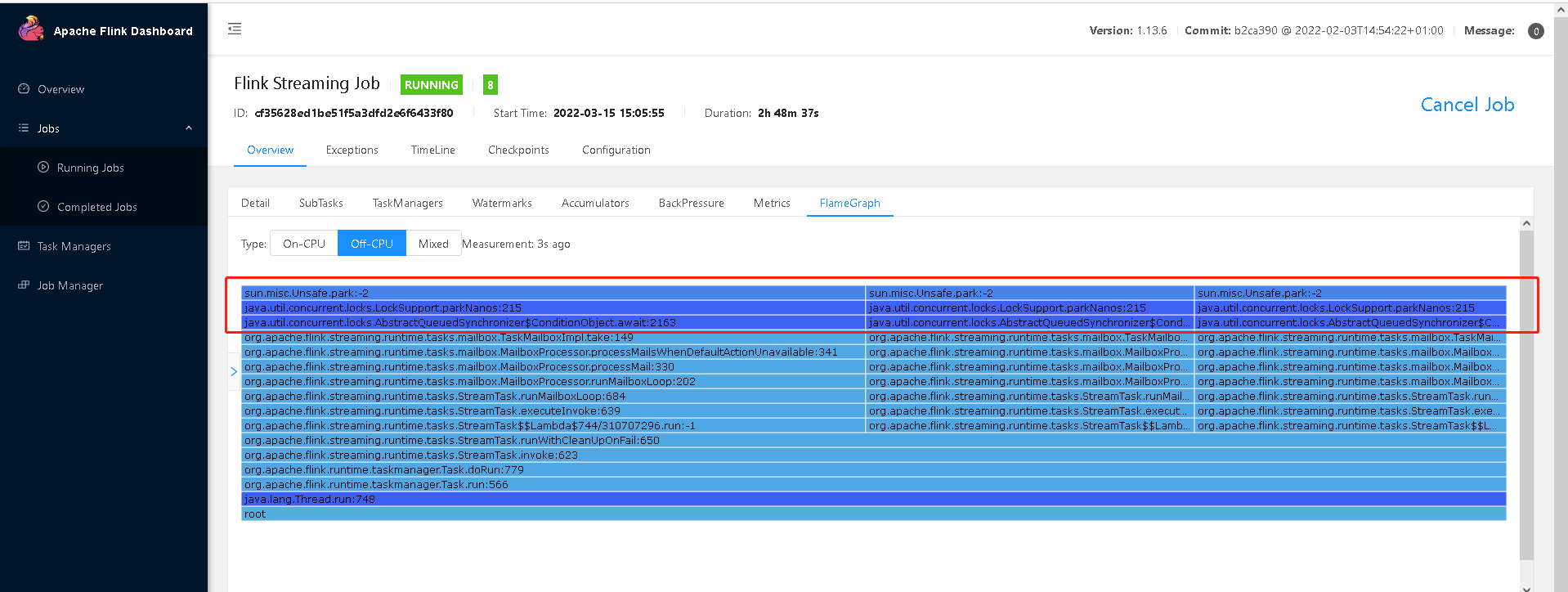
Task: Click the Apache Flink squirrel logo
Action: pyautogui.click(x=31, y=29)
